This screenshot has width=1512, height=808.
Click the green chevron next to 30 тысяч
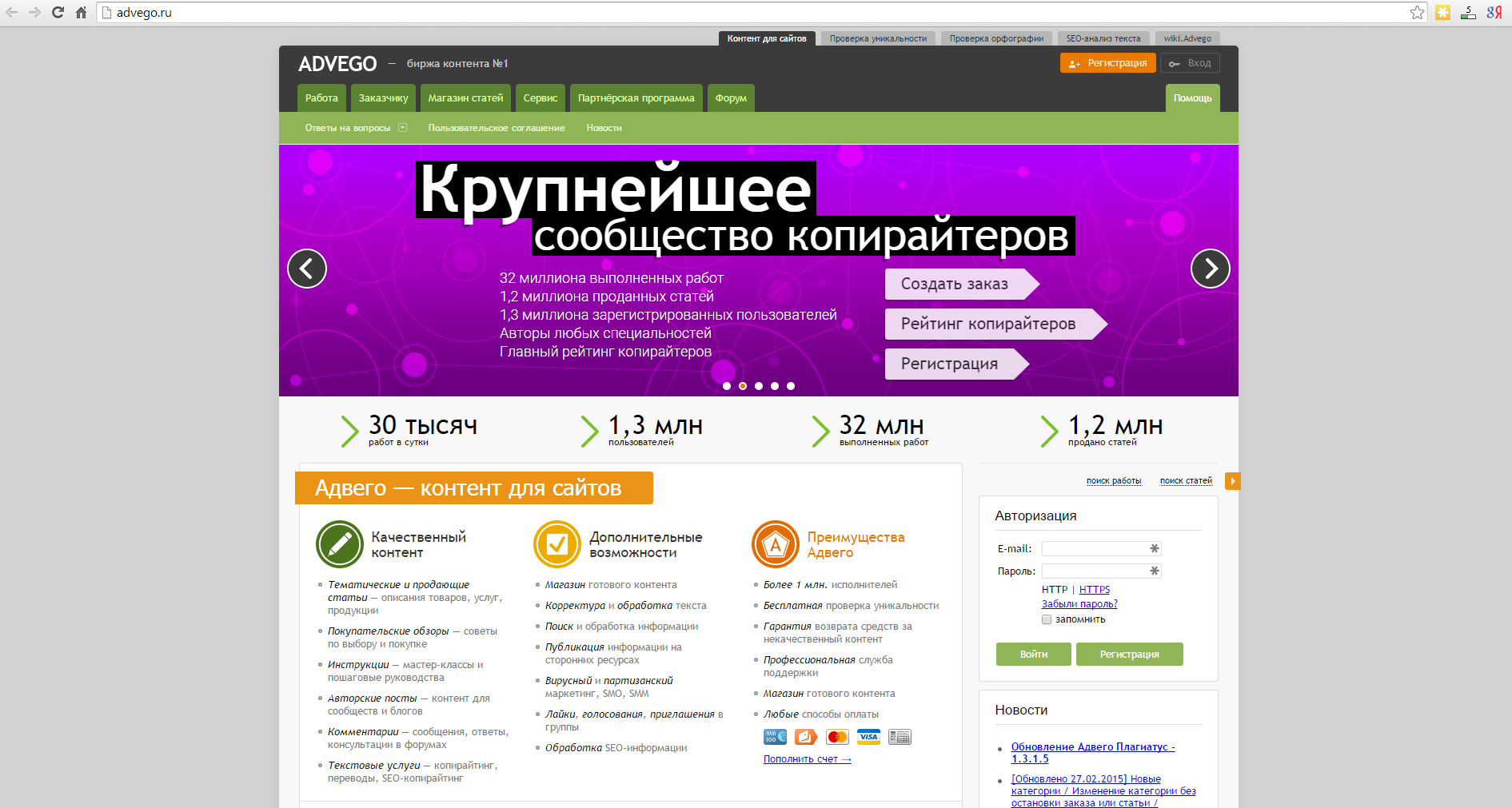tap(349, 432)
